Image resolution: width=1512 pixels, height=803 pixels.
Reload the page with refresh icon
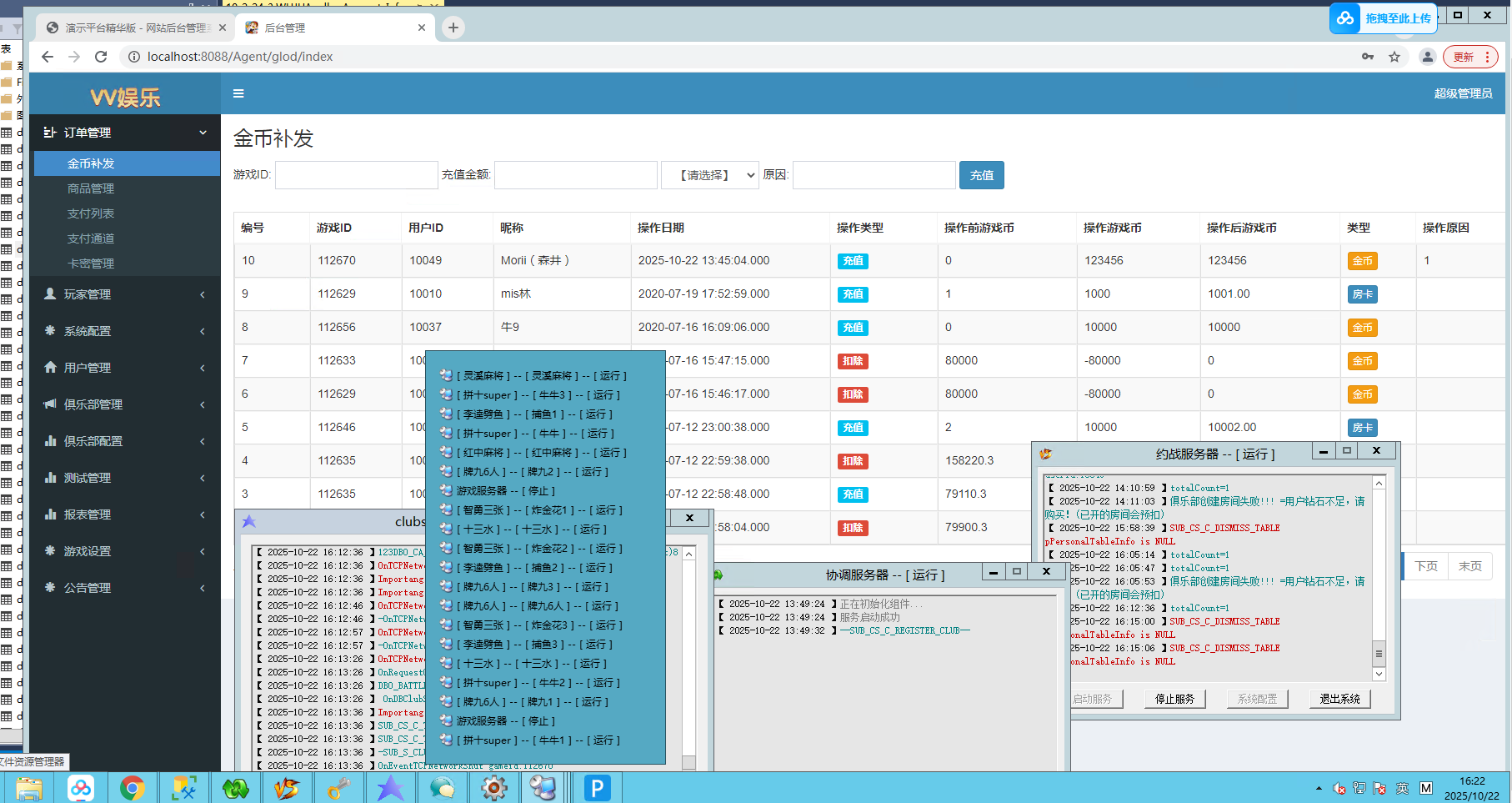point(101,57)
